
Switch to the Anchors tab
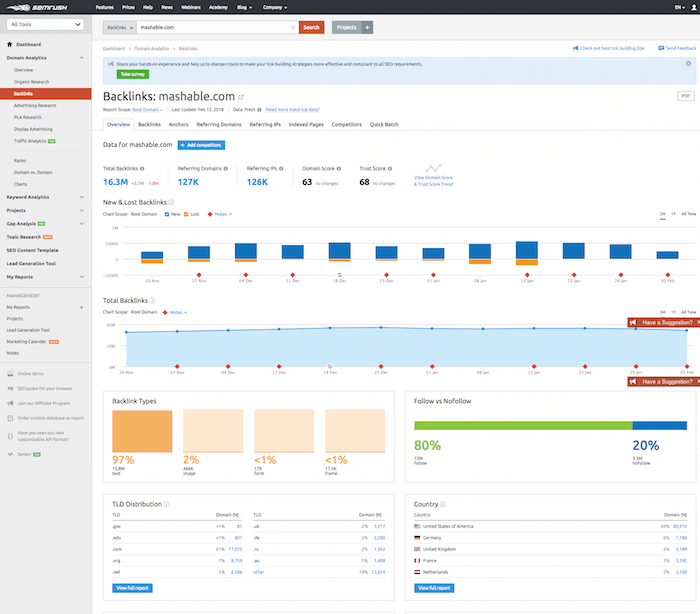(179, 125)
